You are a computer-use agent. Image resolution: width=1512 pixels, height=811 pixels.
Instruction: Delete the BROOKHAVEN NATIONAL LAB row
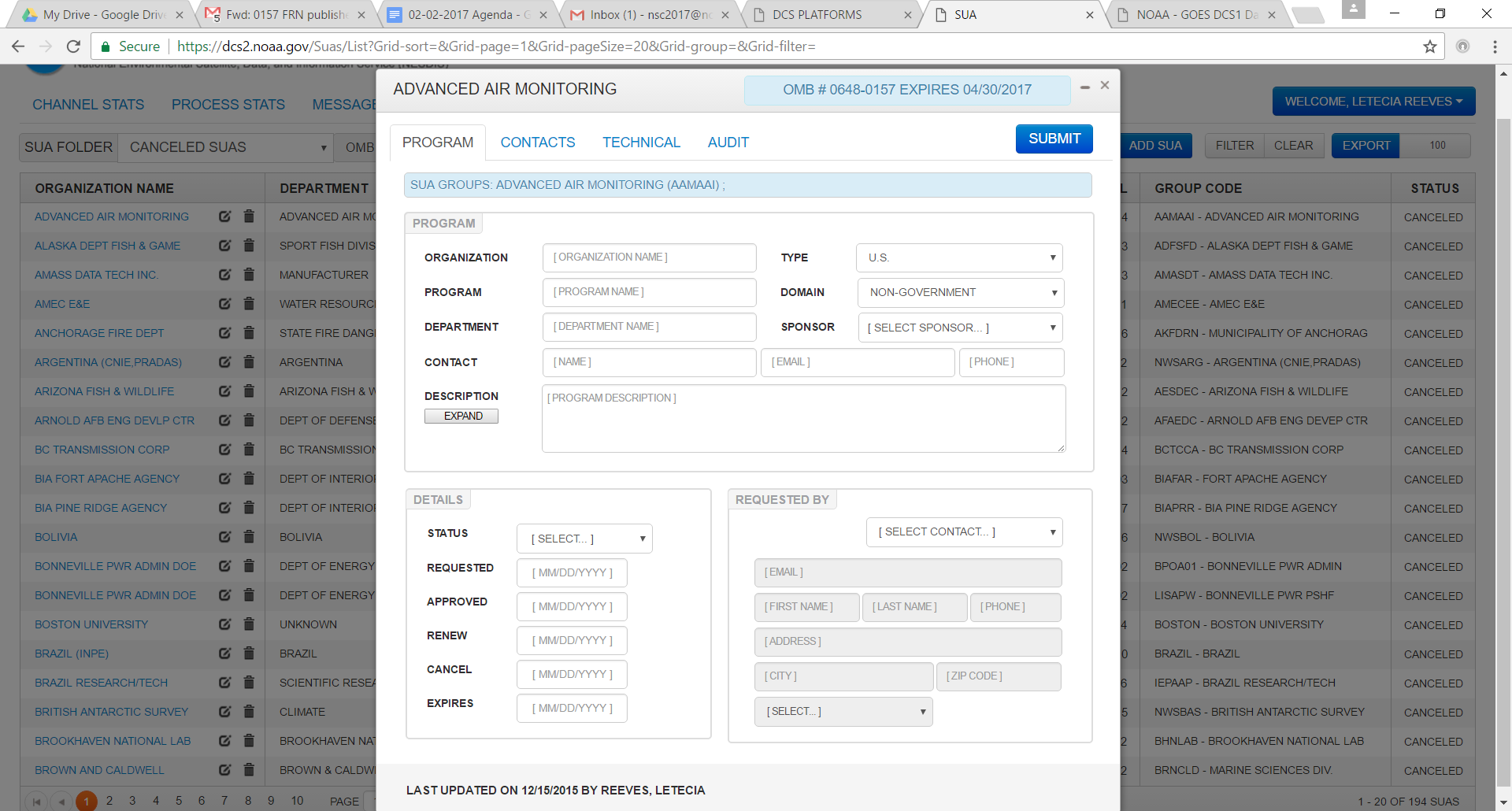pos(249,741)
